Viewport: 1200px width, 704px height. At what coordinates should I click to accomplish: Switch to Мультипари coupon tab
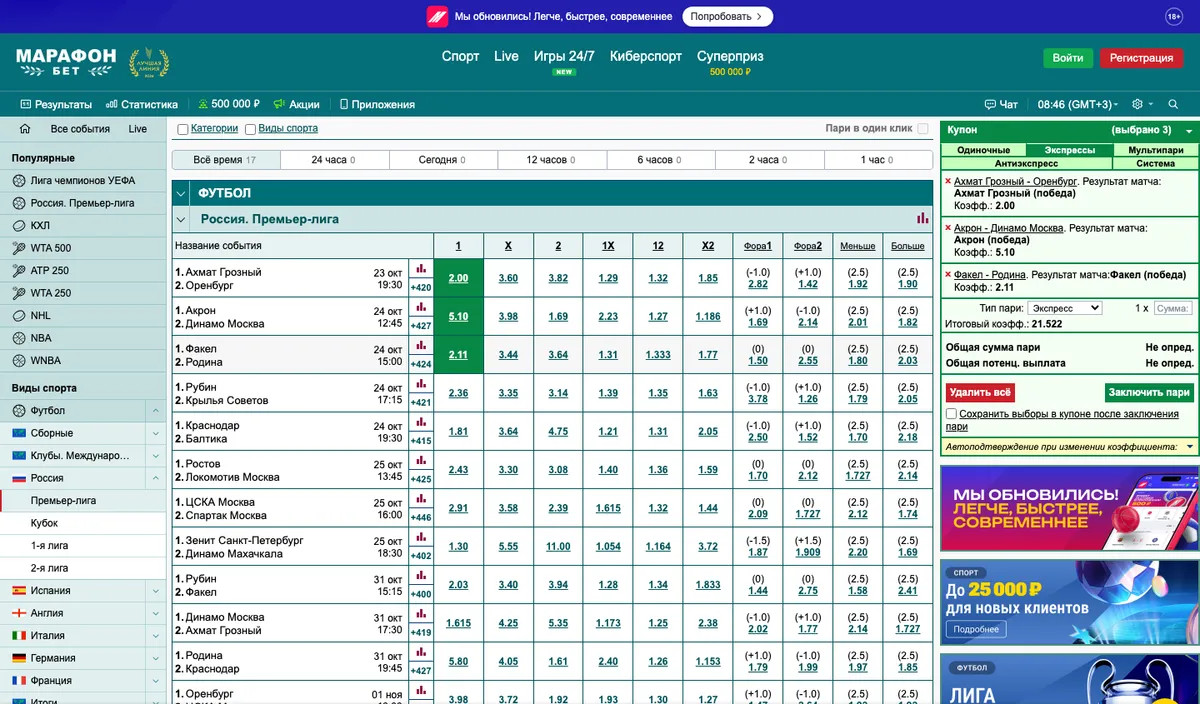[1155, 150]
